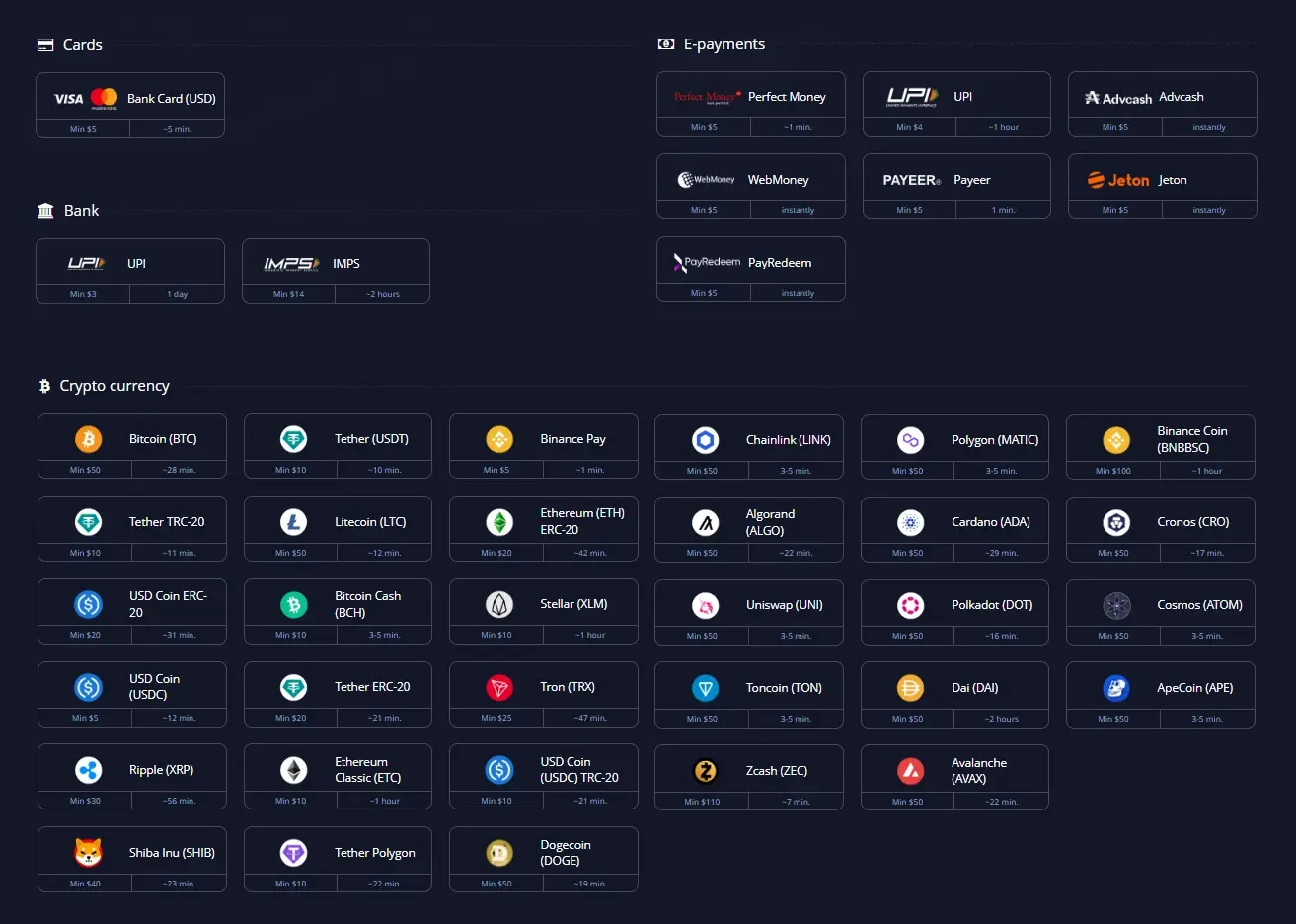This screenshot has height=924, width=1296.
Task: Click the red Avalanche icon
Action: point(910,771)
